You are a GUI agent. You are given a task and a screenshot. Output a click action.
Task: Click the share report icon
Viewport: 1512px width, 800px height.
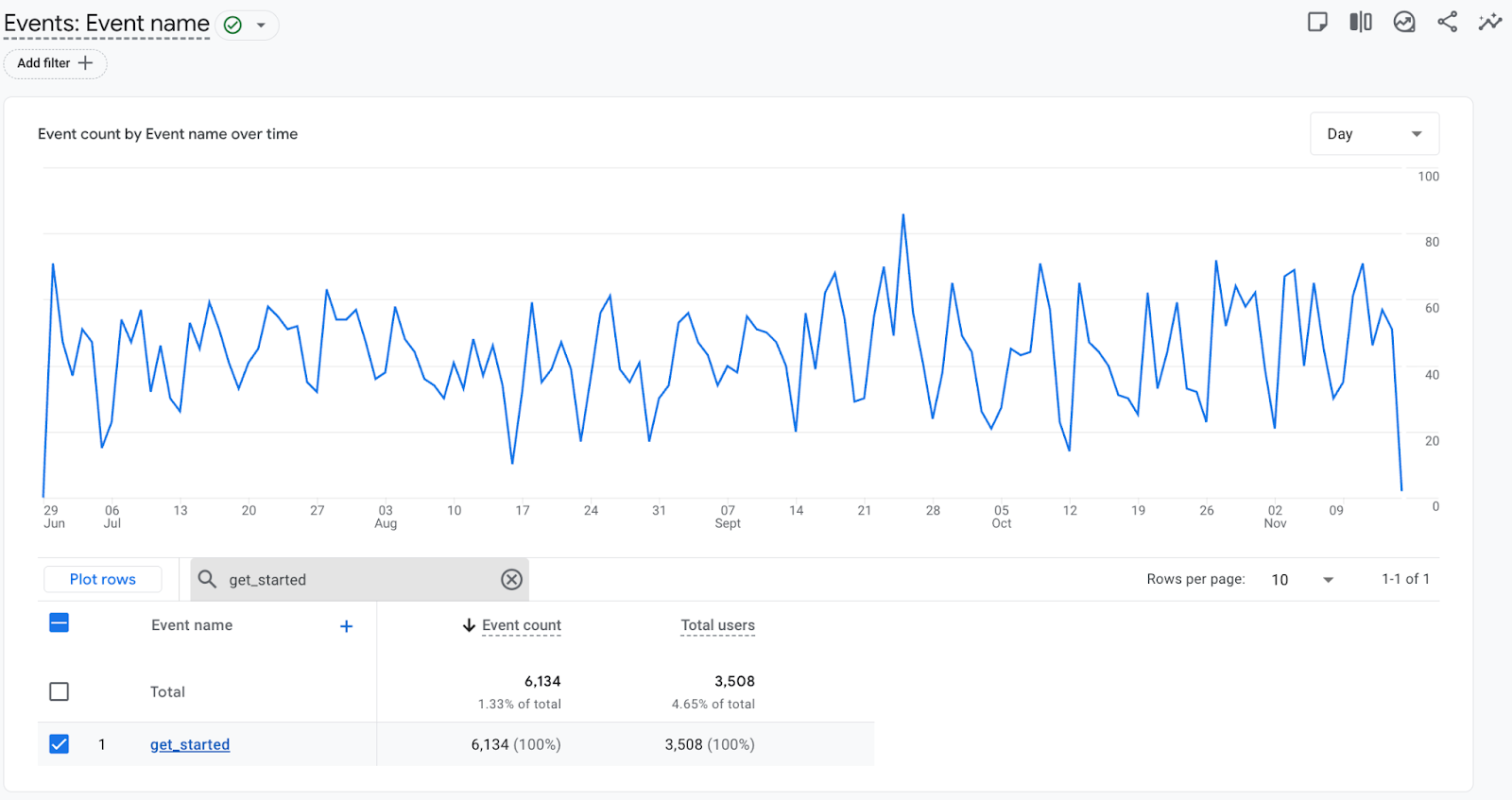[1447, 22]
